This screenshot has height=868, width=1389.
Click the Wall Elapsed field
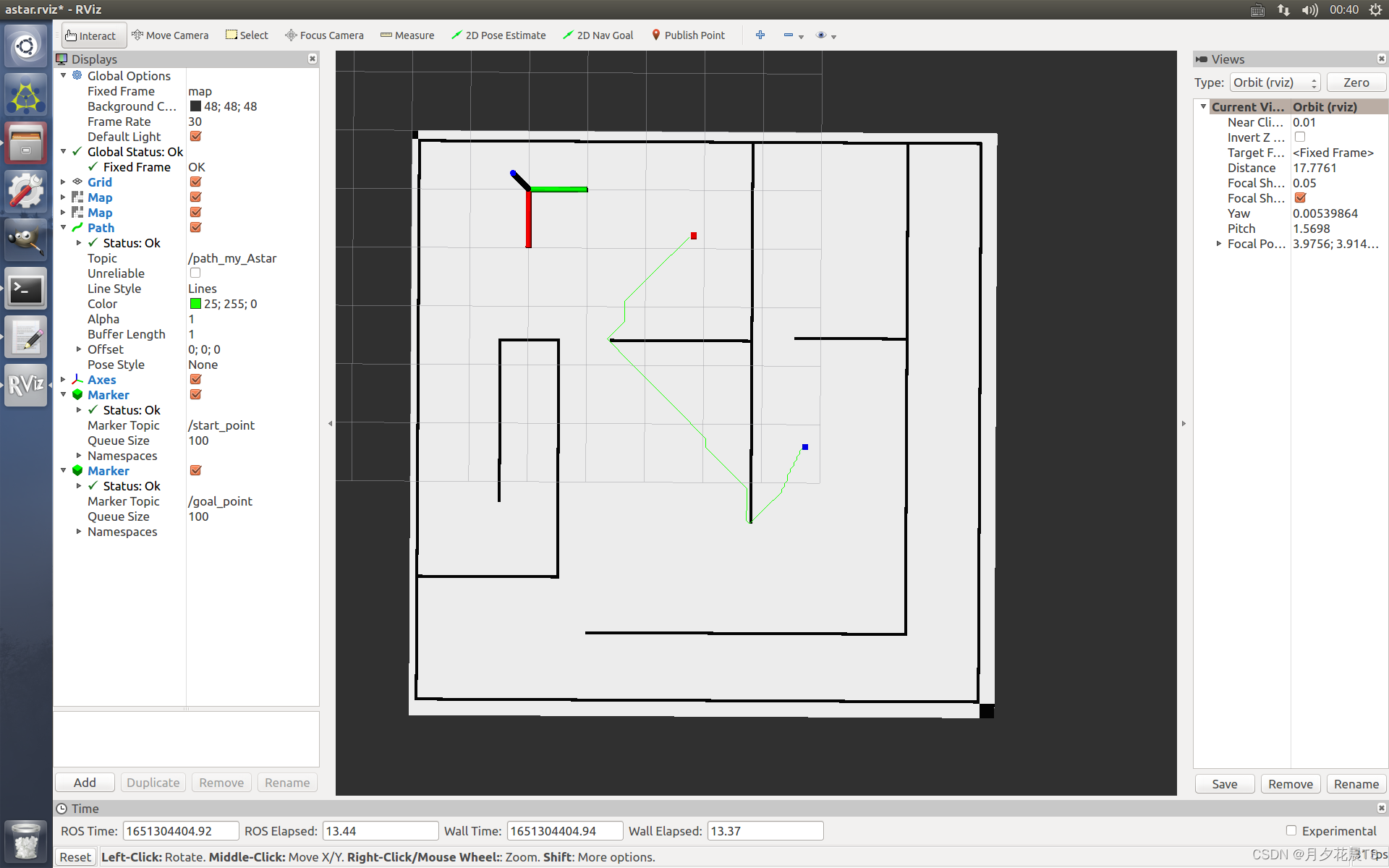pos(765,831)
